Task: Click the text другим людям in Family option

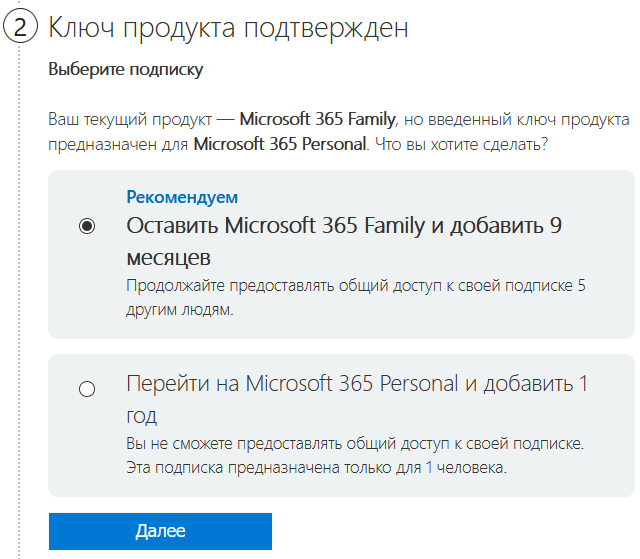Action: [180, 310]
